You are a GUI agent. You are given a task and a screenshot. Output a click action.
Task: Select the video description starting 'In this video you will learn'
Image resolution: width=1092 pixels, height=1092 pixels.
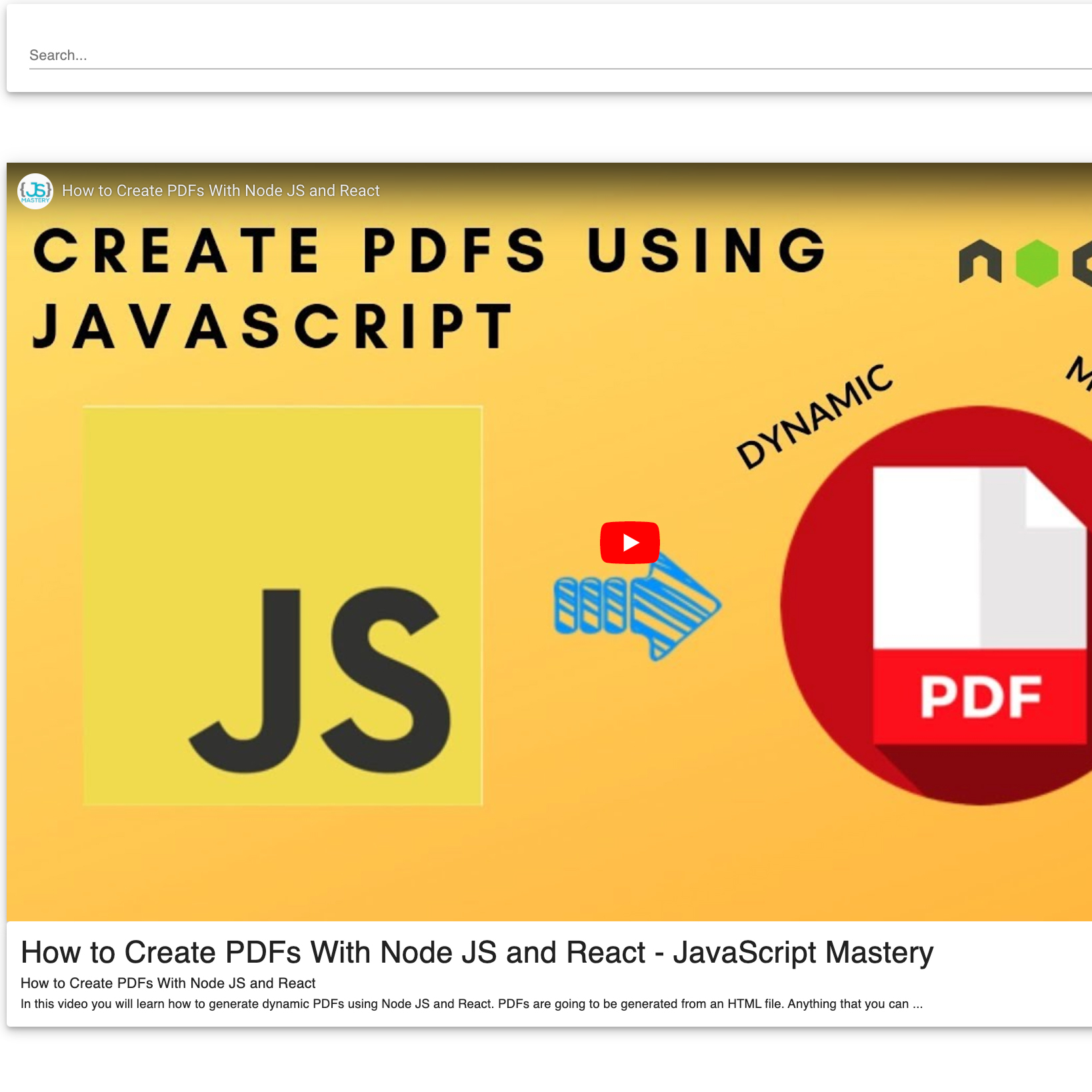(x=471, y=1004)
